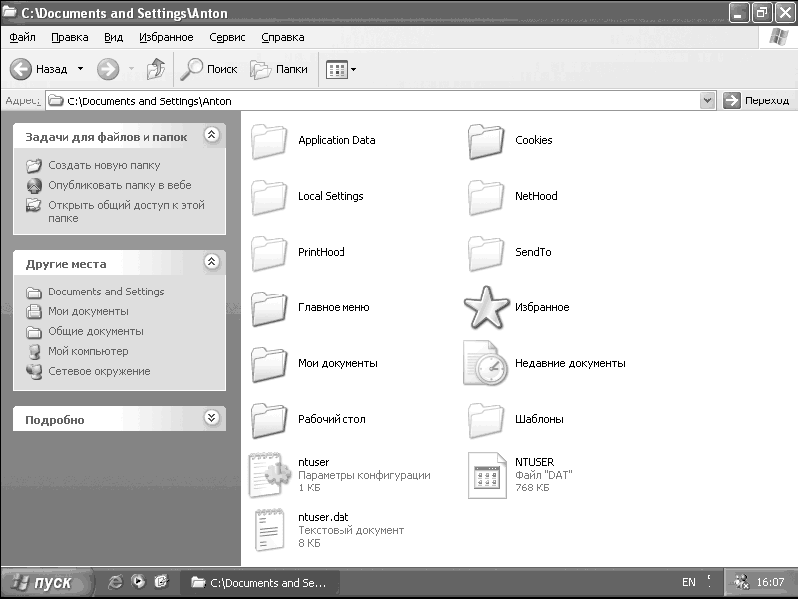Click the Переход go button
798x599 pixels.
click(756, 101)
